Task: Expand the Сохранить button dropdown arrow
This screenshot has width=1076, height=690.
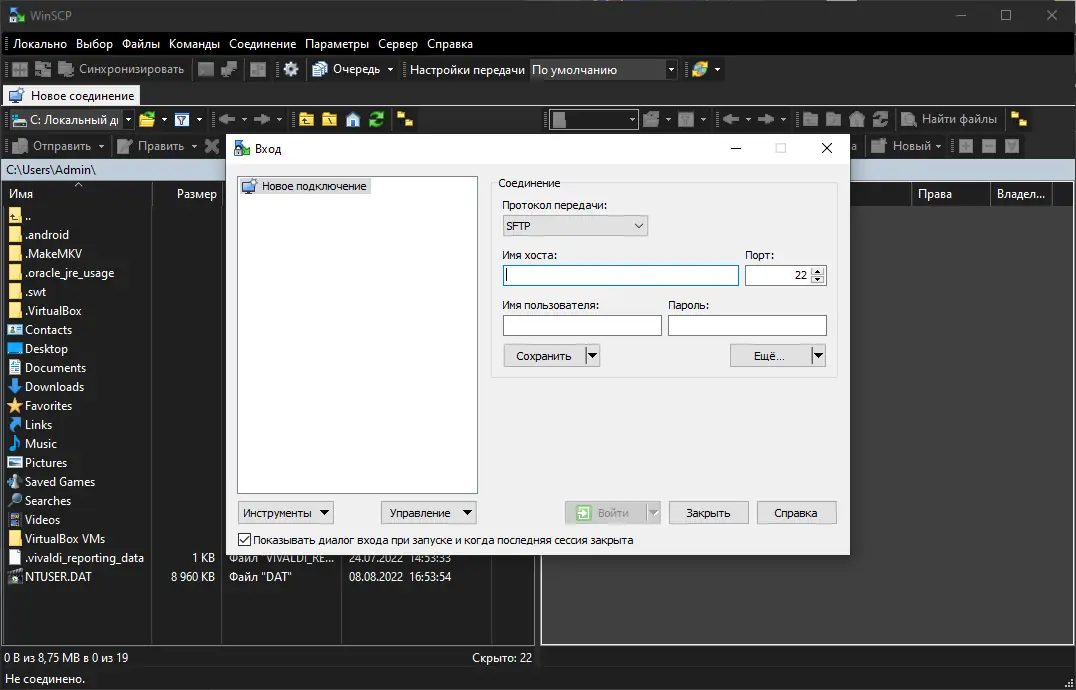Action: [x=592, y=355]
